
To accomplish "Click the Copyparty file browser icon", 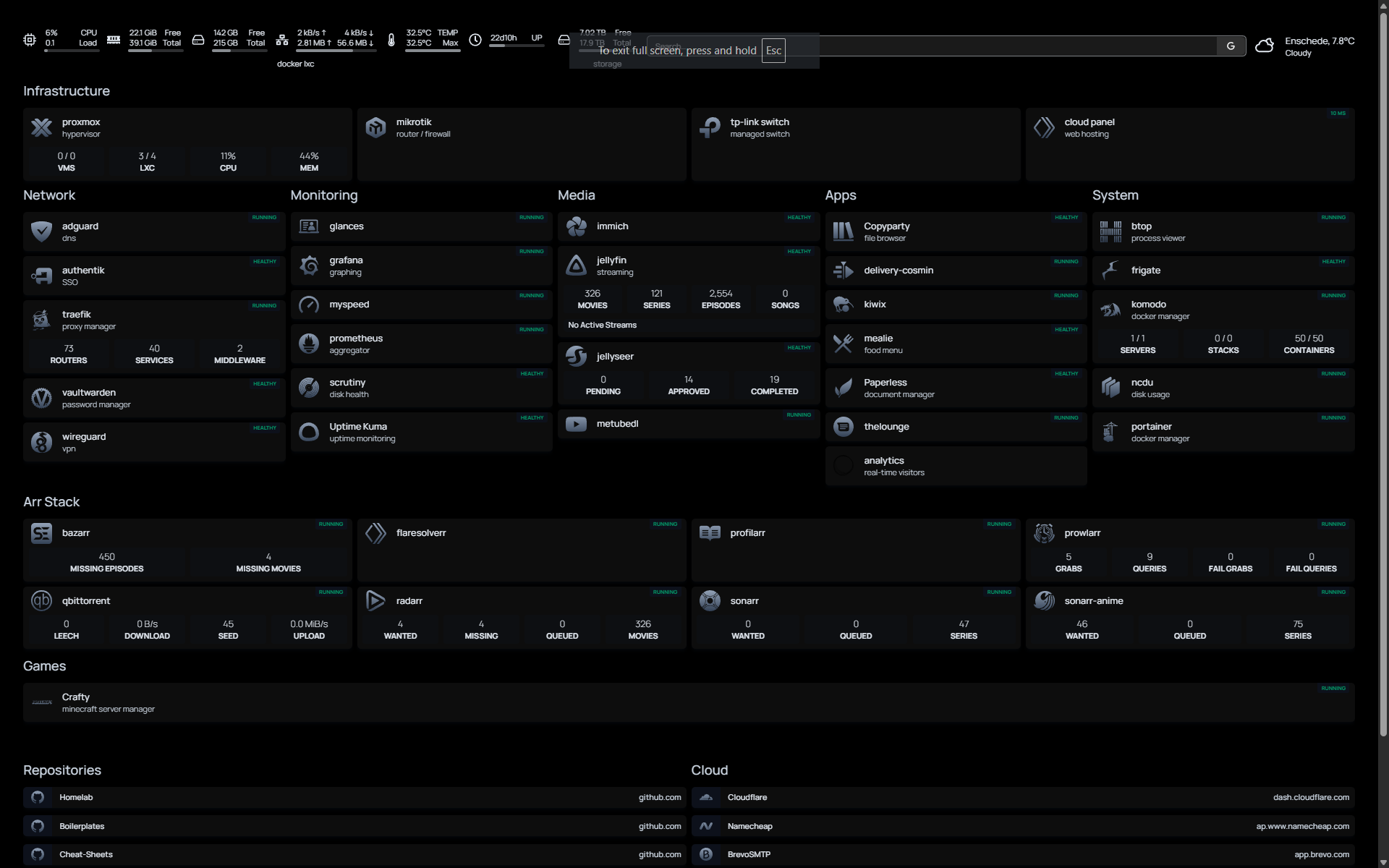I will point(844,232).
